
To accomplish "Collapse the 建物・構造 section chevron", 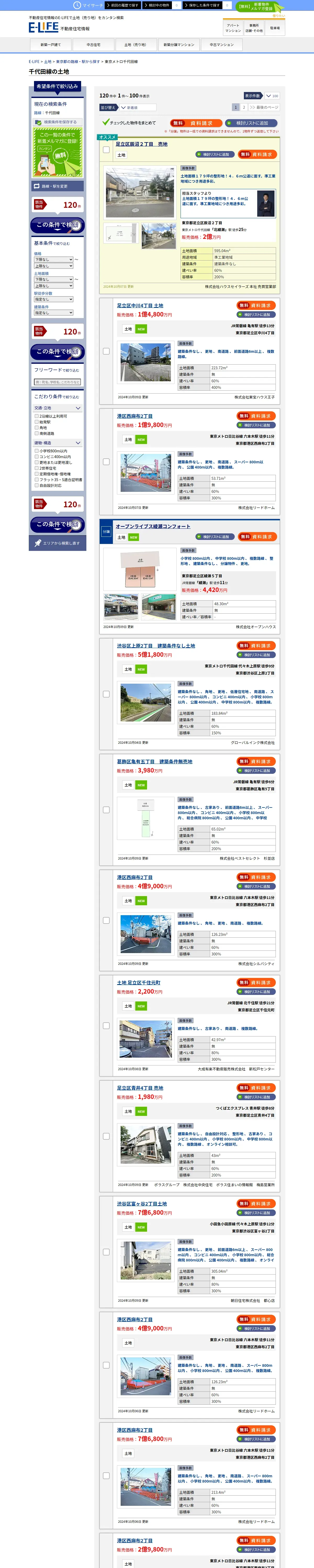I will [77, 443].
